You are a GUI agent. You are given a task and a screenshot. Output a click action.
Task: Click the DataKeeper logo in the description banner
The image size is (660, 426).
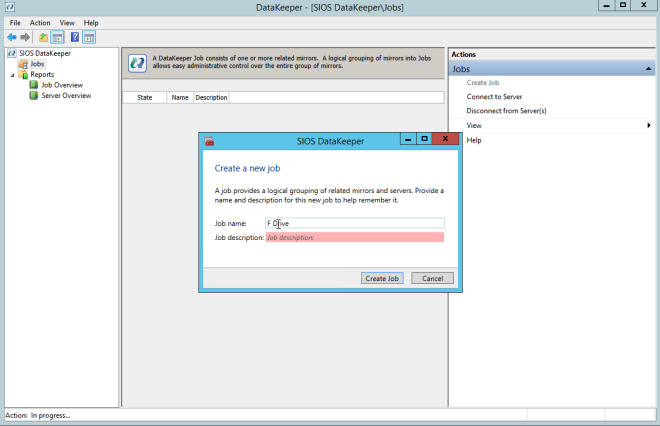(x=137, y=63)
